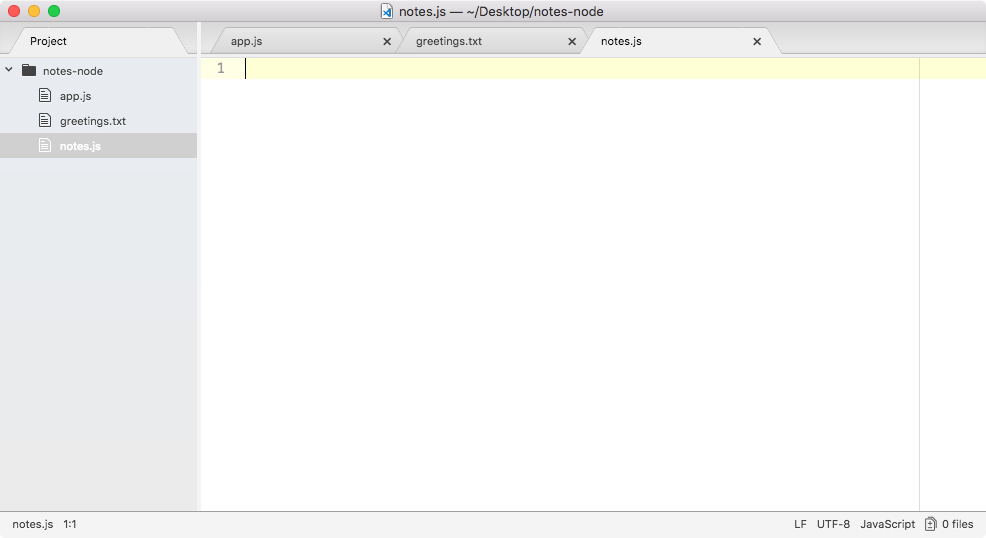Close the notes.js tab
This screenshot has height=538, width=986.
pos(757,41)
